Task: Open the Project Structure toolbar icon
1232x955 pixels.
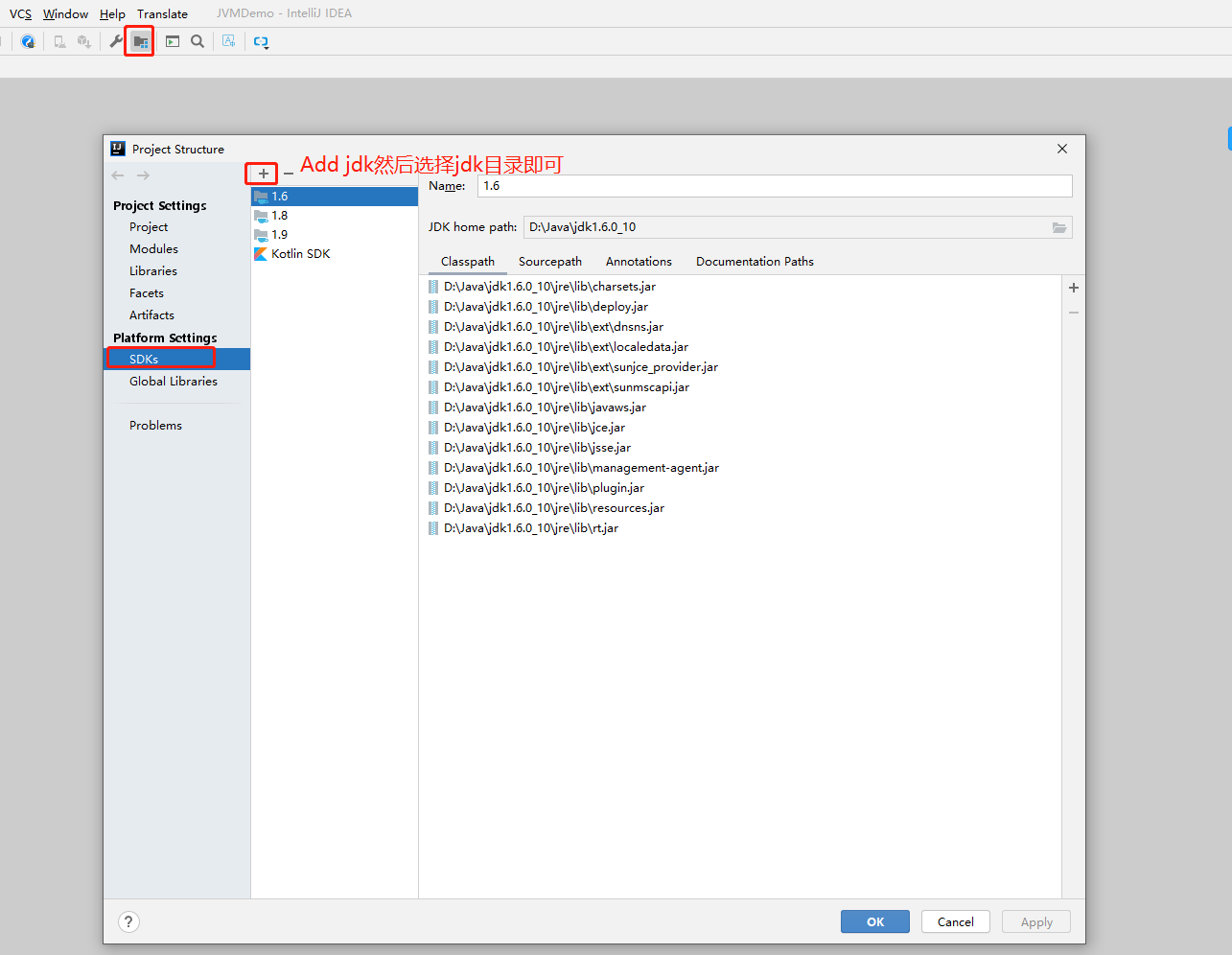Action: click(x=139, y=41)
